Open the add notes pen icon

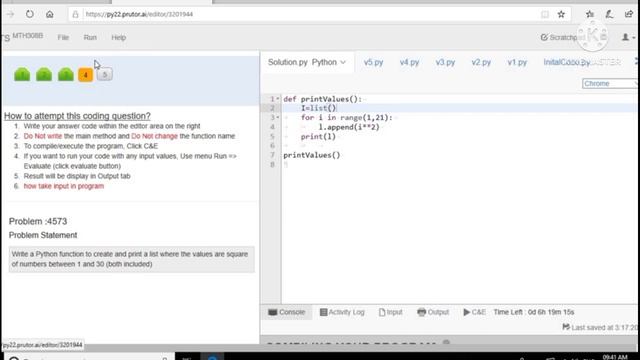pos(609,14)
